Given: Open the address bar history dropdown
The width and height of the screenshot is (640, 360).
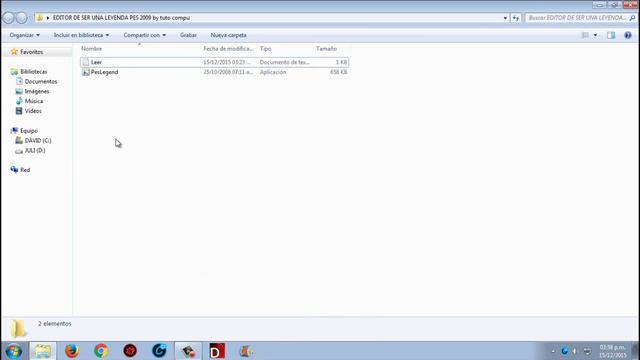Looking at the screenshot, I should point(505,18).
